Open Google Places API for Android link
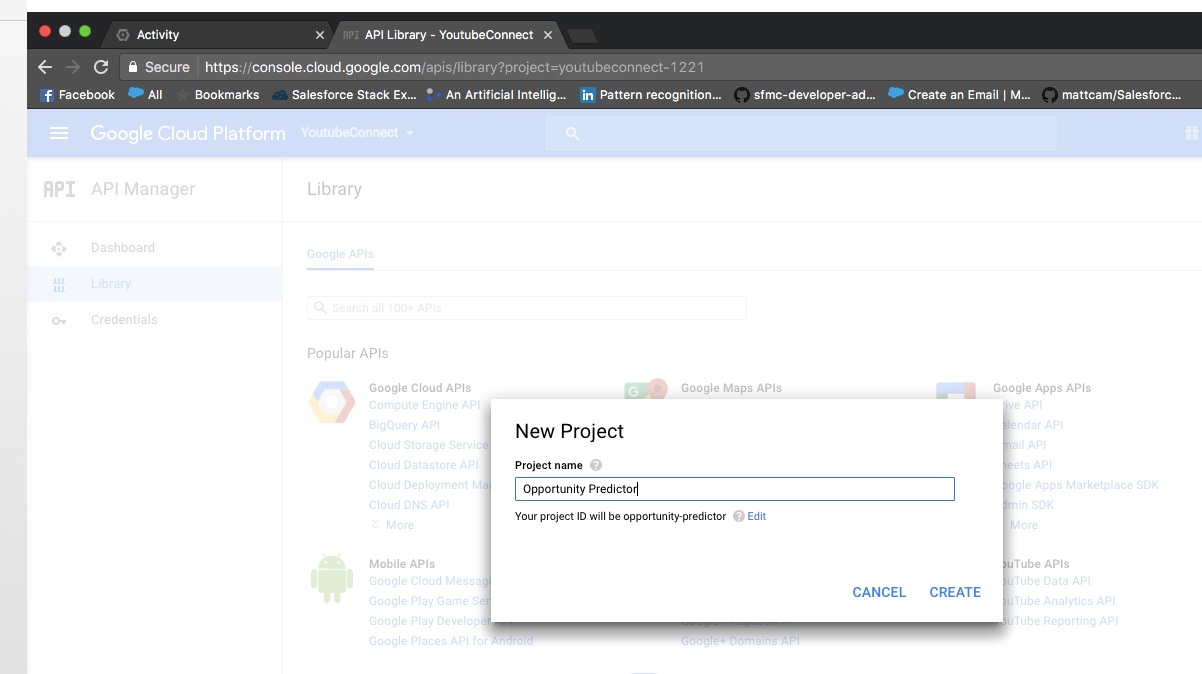Image resolution: width=1202 pixels, height=674 pixels. (x=451, y=641)
